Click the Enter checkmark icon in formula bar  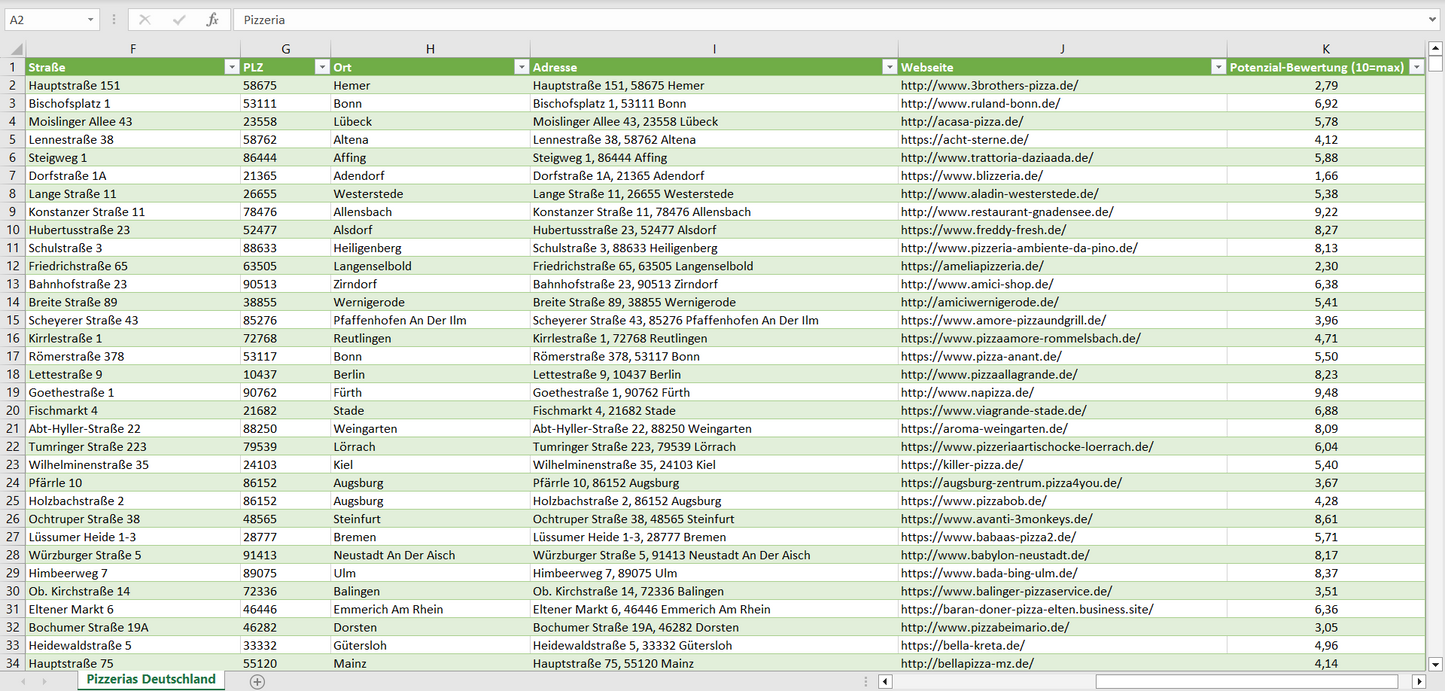pyautogui.click(x=179, y=20)
